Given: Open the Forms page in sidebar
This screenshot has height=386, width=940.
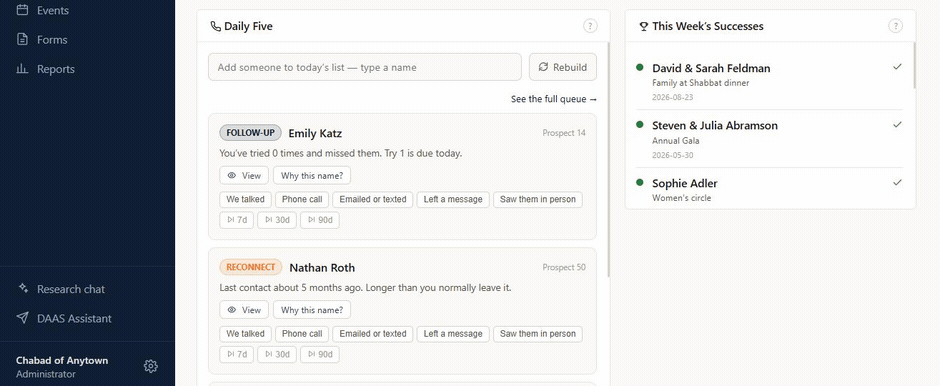Looking at the screenshot, I should tap(42, 40).
